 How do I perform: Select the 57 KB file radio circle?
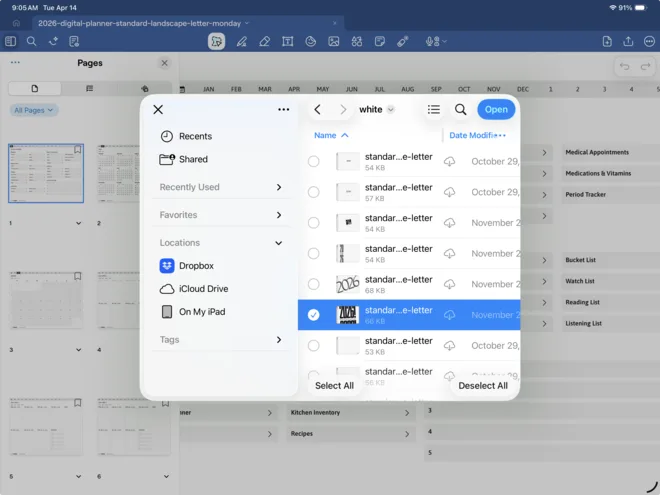313,192
